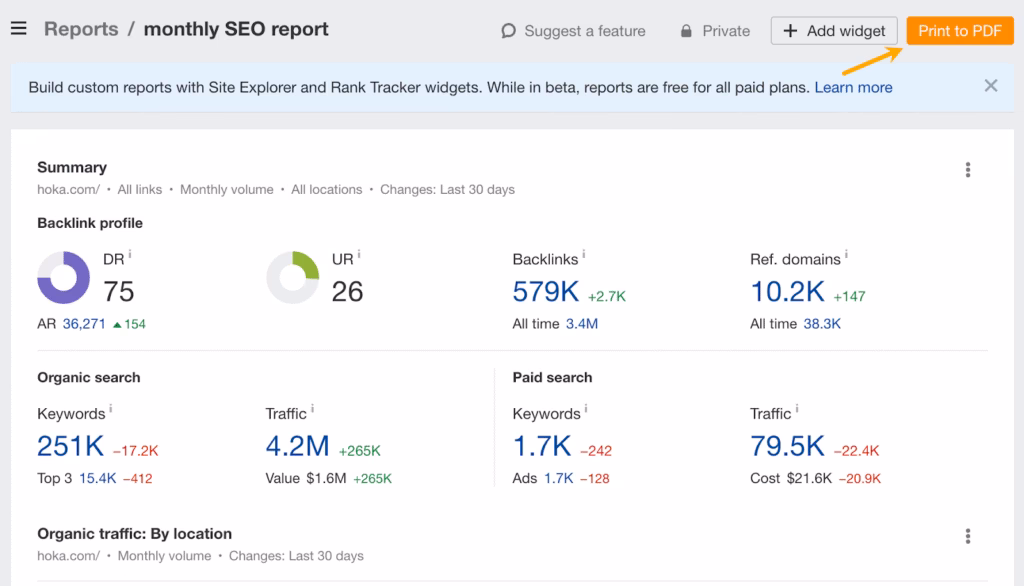Open the navigation hamburger menu
Image resolution: width=1024 pixels, height=586 pixels.
(18, 28)
